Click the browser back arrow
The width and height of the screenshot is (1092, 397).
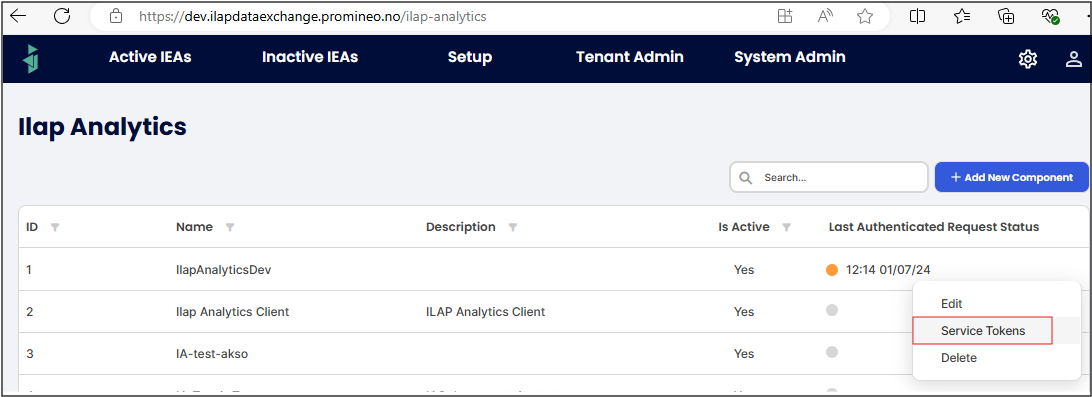(x=17, y=16)
